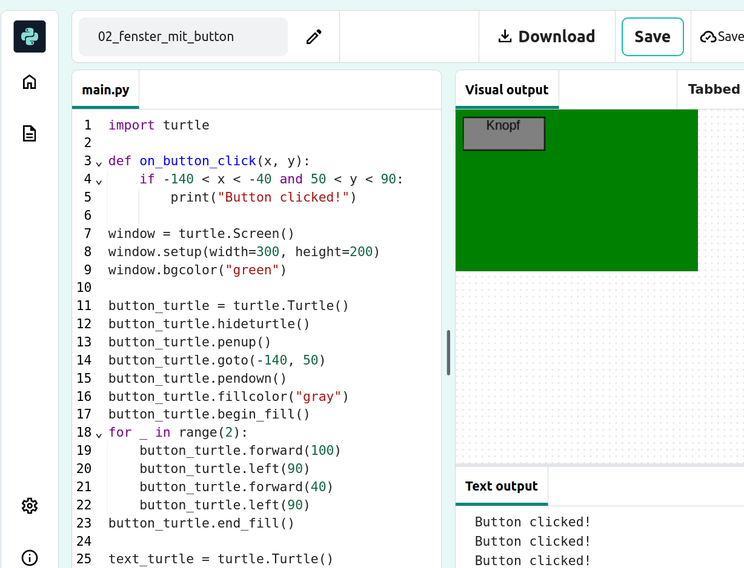Click the line button_turtle.end_fill()
This screenshot has width=744, height=568.
point(201,523)
